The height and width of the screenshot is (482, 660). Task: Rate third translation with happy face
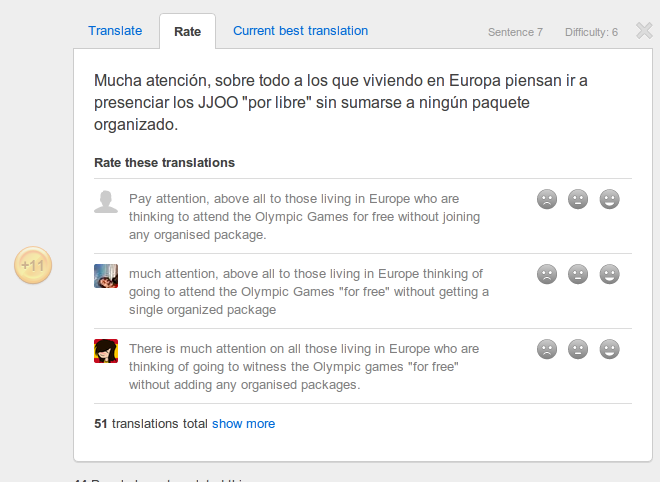609,349
